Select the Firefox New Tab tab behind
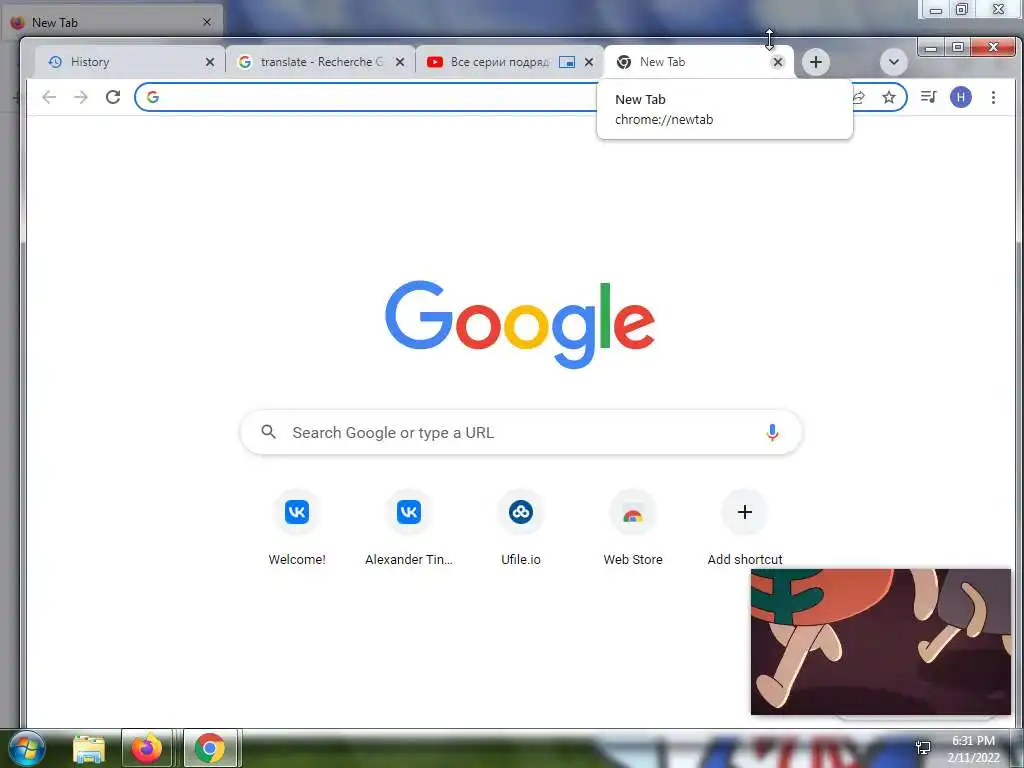Image resolution: width=1024 pixels, height=768 pixels. [x=112, y=22]
